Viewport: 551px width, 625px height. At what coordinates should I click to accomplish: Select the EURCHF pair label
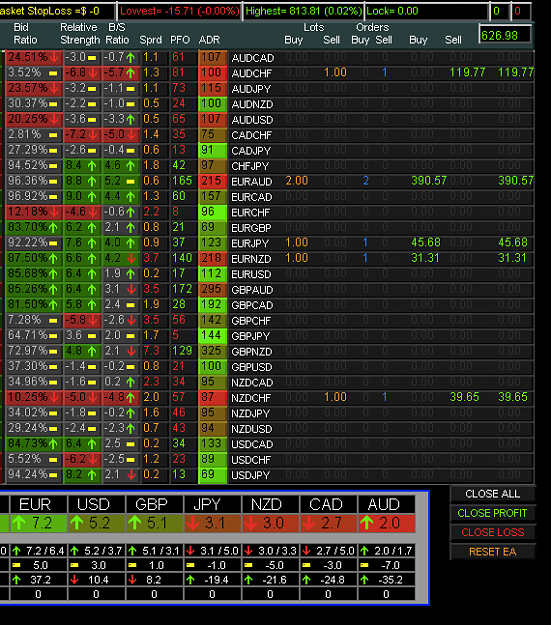[x=251, y=213]
